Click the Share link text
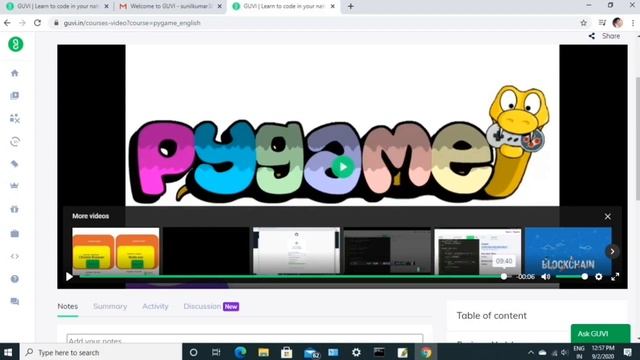 tap(611, 36)
